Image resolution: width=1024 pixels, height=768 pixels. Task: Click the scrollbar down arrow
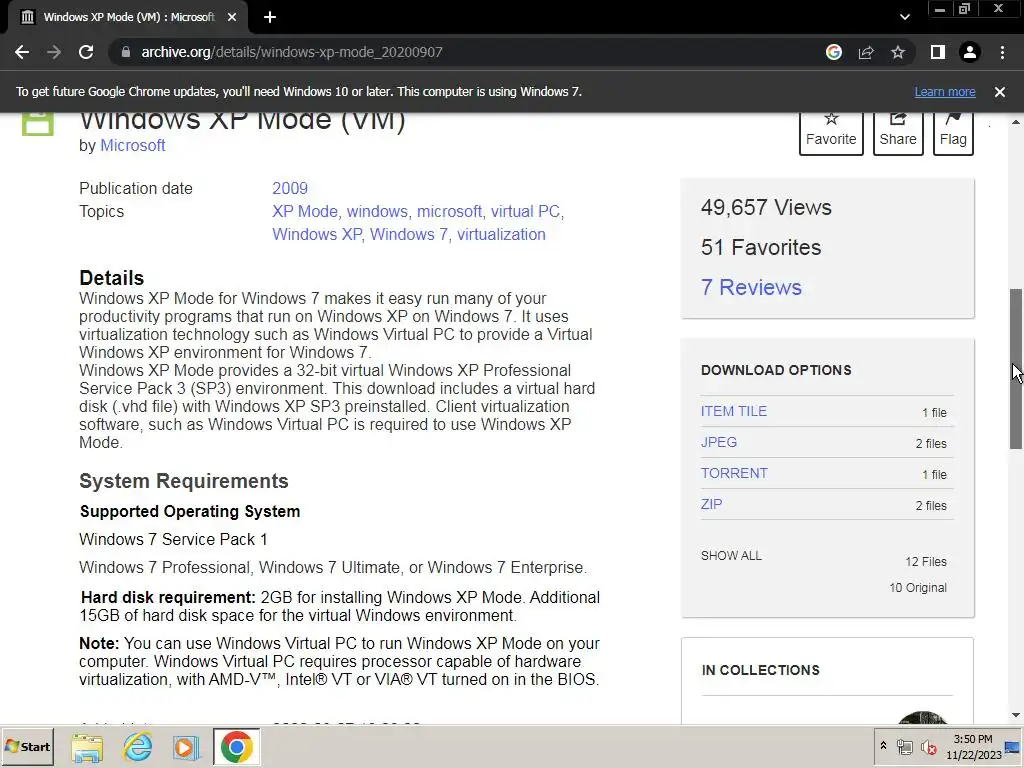click(x=1016, y=716)
